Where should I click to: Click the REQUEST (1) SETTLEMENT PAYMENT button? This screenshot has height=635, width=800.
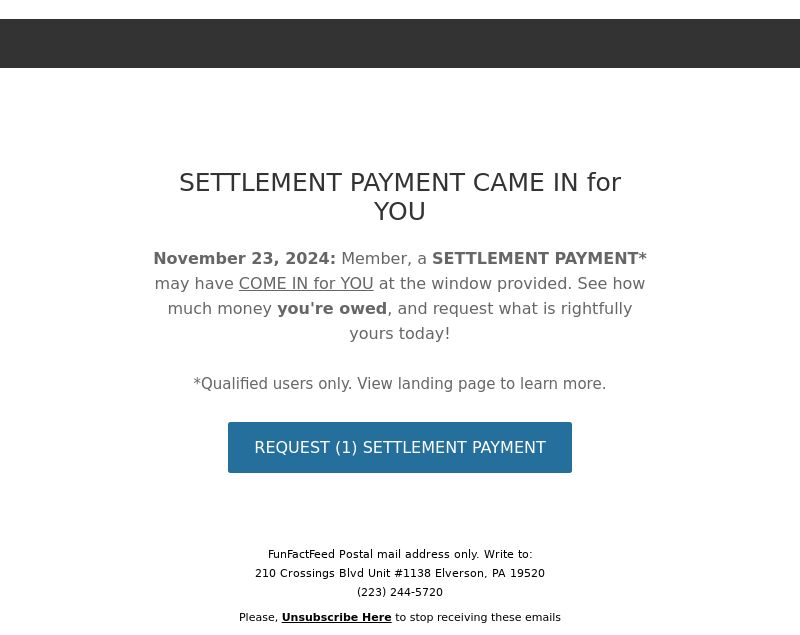(x=400, y=447)
